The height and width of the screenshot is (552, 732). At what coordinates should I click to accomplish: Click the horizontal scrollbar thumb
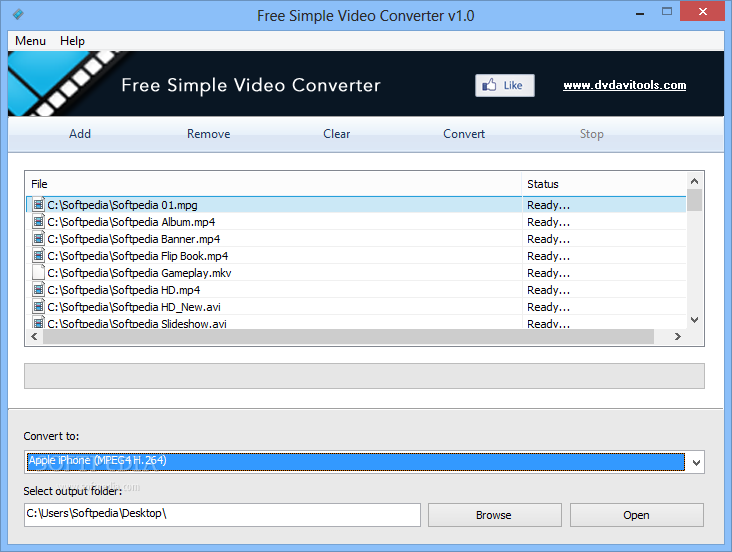point(348,337)
